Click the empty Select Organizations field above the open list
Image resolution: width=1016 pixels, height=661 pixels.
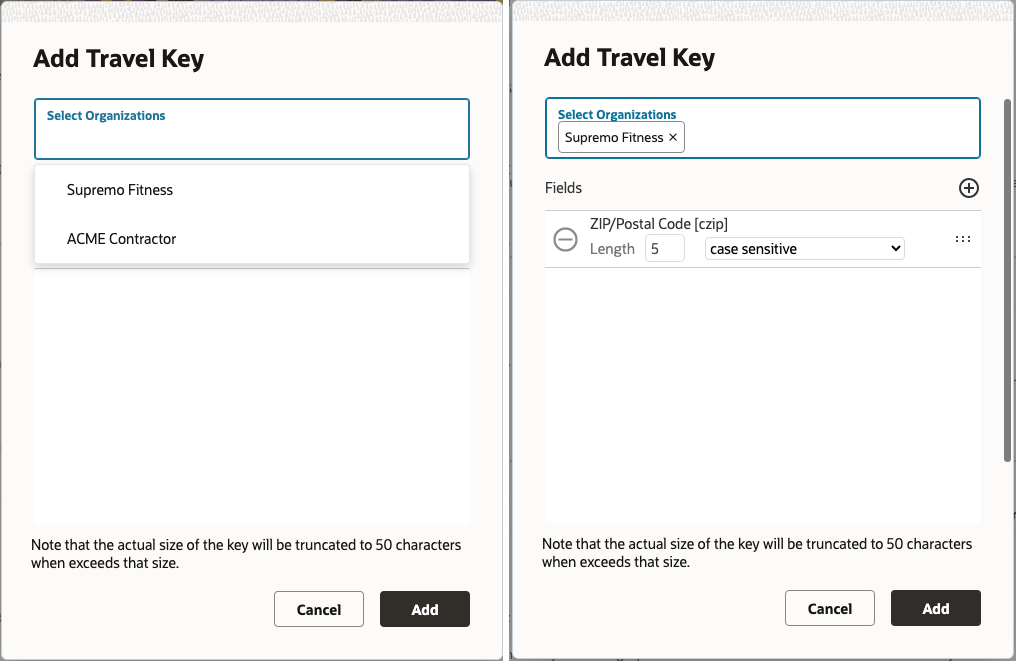point(251,138)
